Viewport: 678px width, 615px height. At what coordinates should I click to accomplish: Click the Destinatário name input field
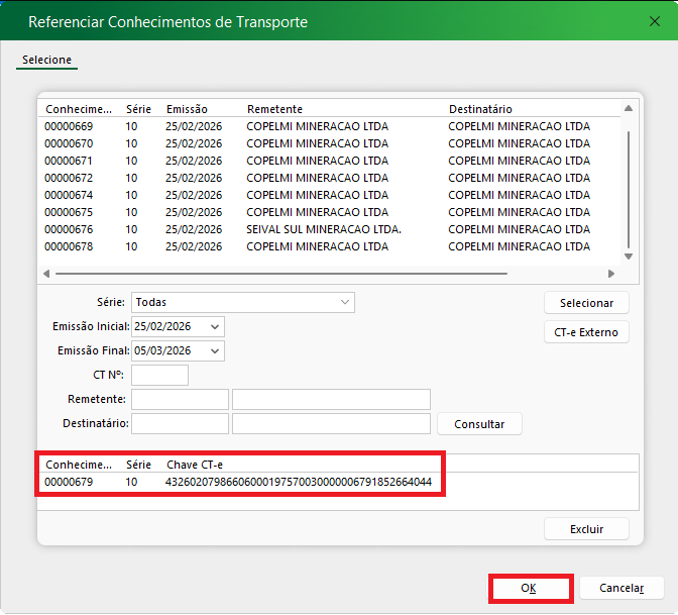(x=331, y=423)
